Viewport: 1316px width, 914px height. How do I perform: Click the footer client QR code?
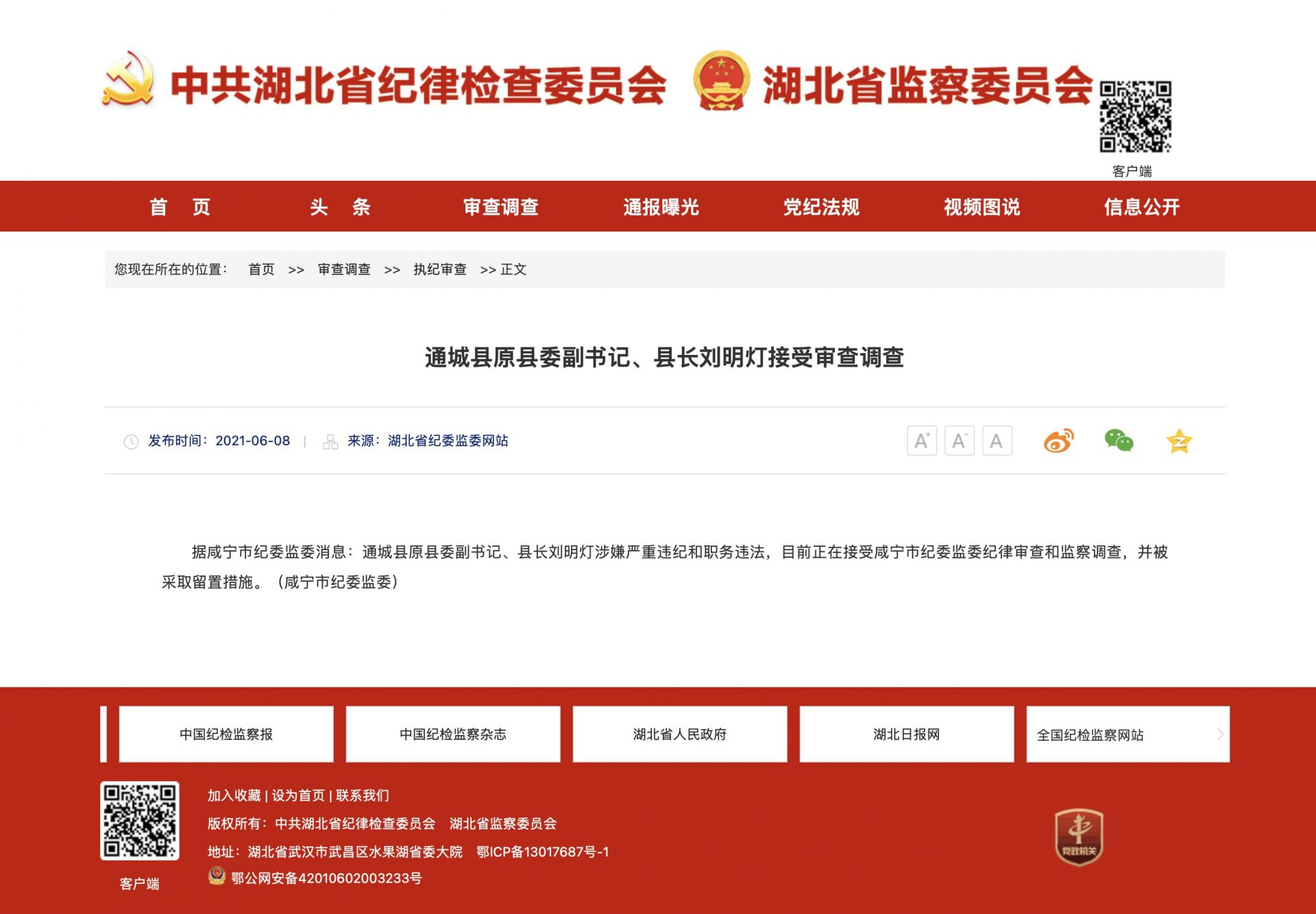point(140,820)
